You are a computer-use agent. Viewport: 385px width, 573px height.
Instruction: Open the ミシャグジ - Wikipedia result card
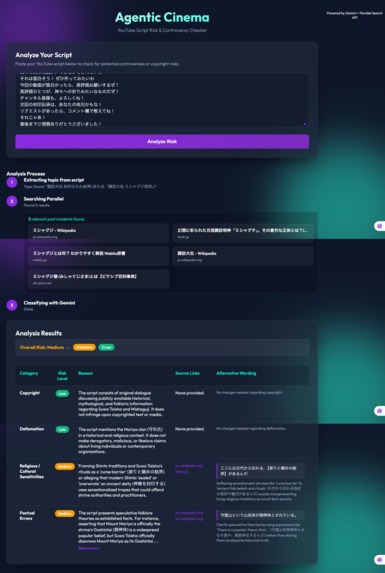pyautogui.click(x=98, y=233)
